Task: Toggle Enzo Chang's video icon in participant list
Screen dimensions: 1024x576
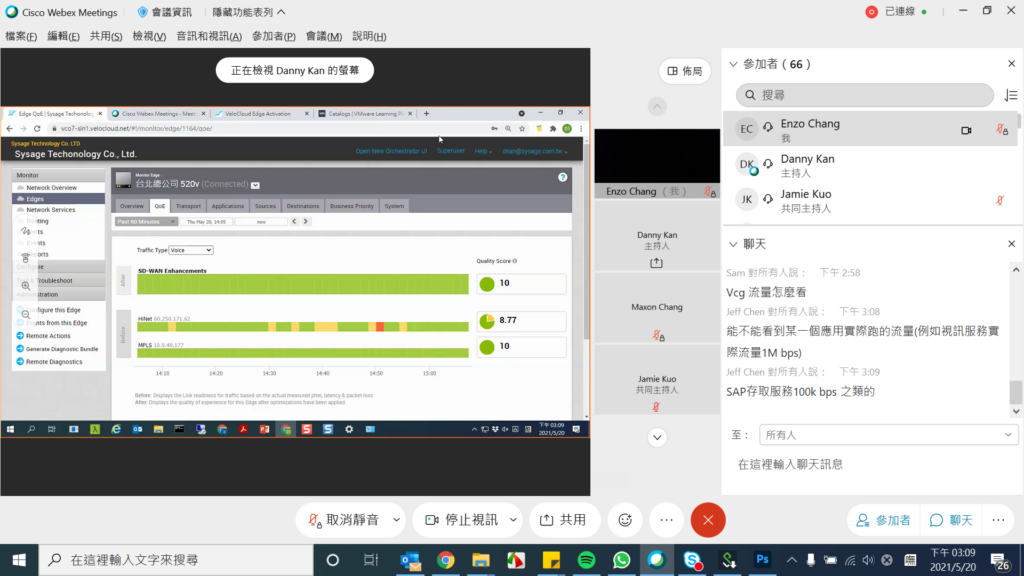Action: 967,131
